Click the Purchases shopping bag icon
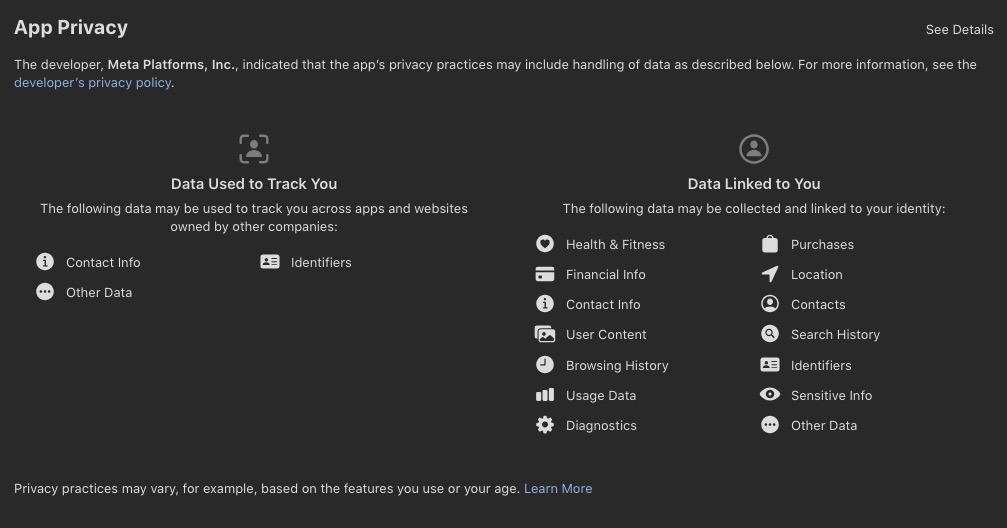The image size is (1007, 528). click(769, 243)
